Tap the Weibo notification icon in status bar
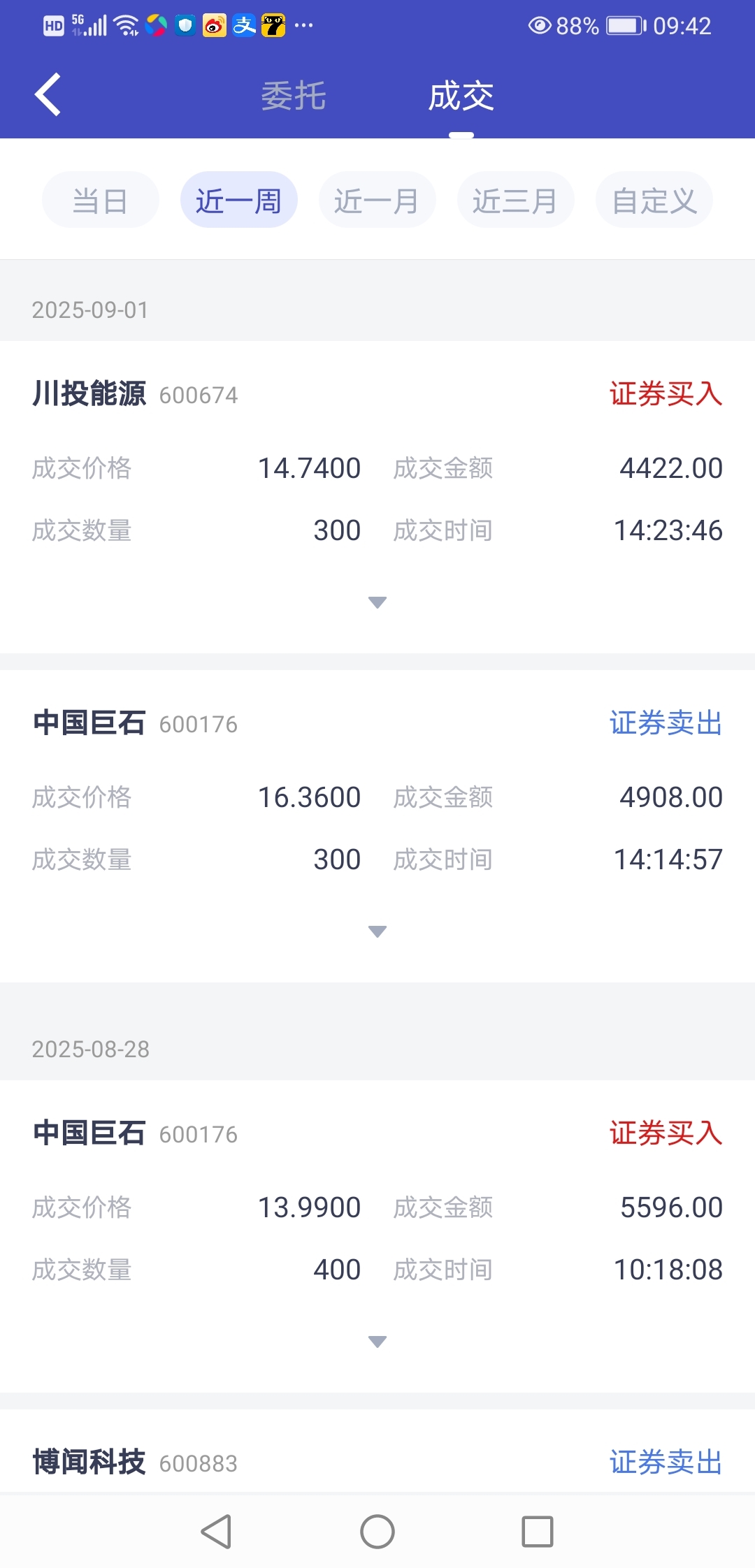Screen dimensions: 755x1568 [215, 26]
